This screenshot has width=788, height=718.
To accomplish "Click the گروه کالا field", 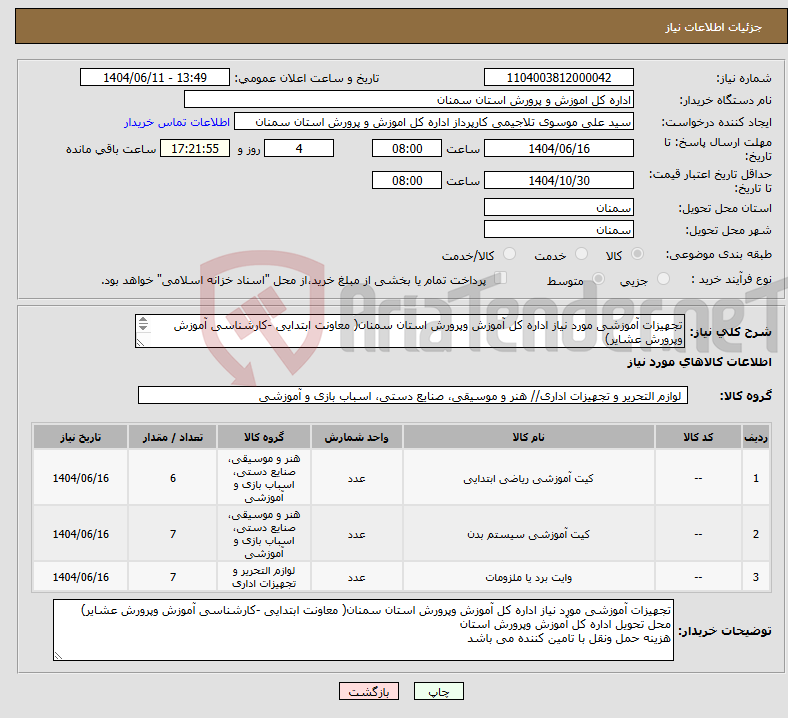I will click(x=413, y=395).
